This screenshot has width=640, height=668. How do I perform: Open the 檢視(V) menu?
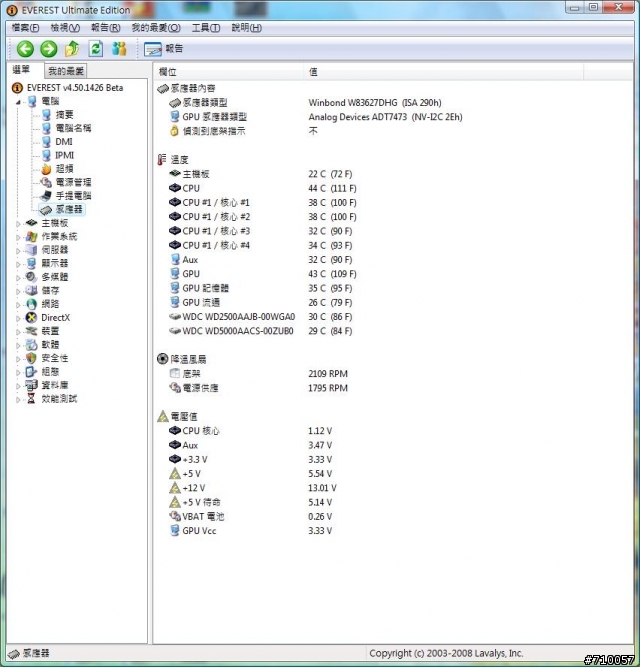click(65, 28)
